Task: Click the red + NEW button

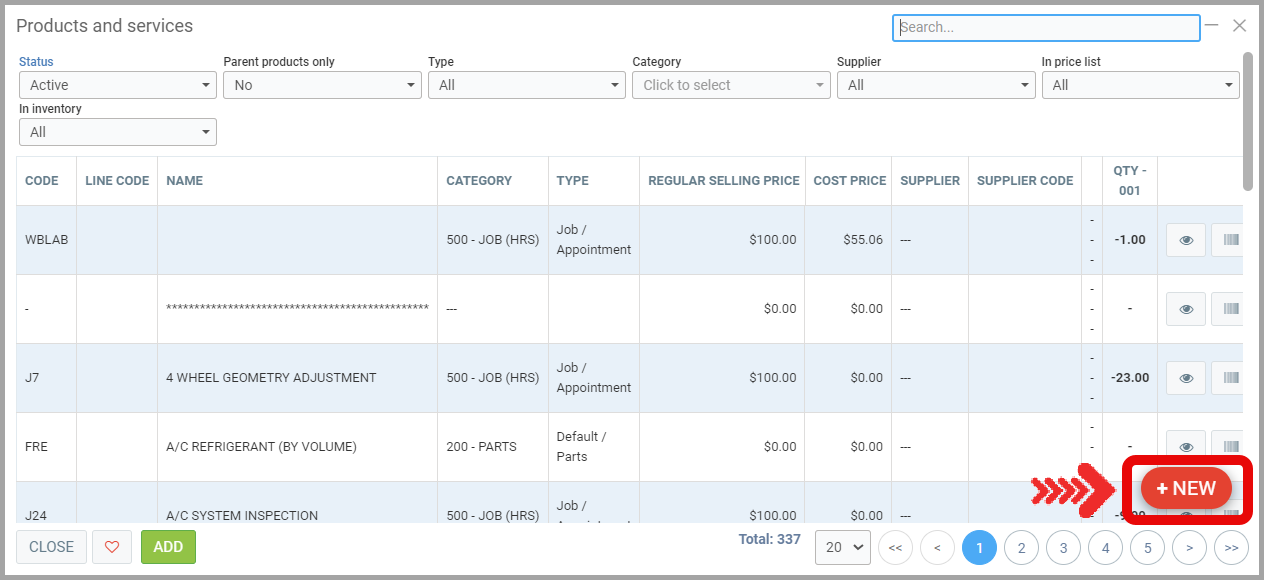Action: tap(1186, 488)
